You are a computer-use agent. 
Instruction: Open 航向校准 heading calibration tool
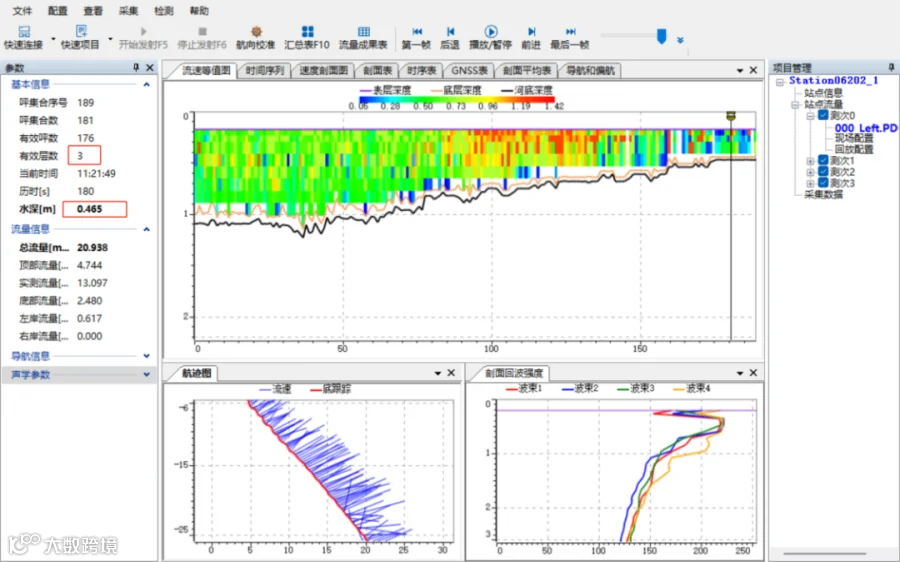255,32
